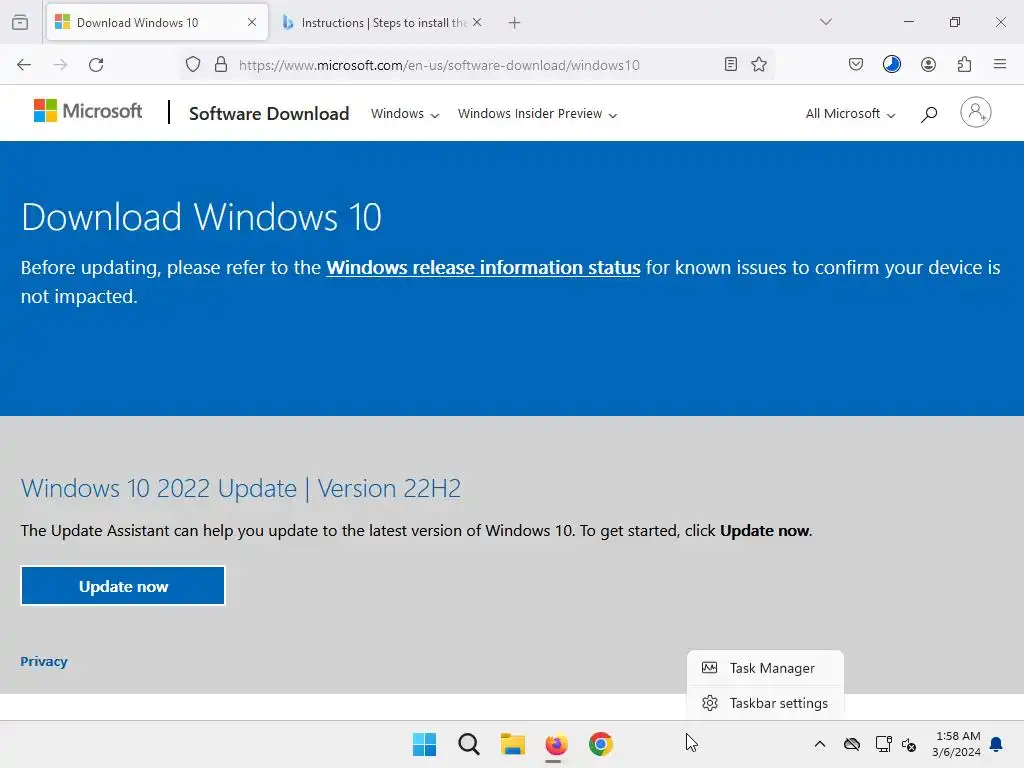Open Firefox View recent browsing icon
This screenshot has height=768, width=1024.
(x=20, y=22)
